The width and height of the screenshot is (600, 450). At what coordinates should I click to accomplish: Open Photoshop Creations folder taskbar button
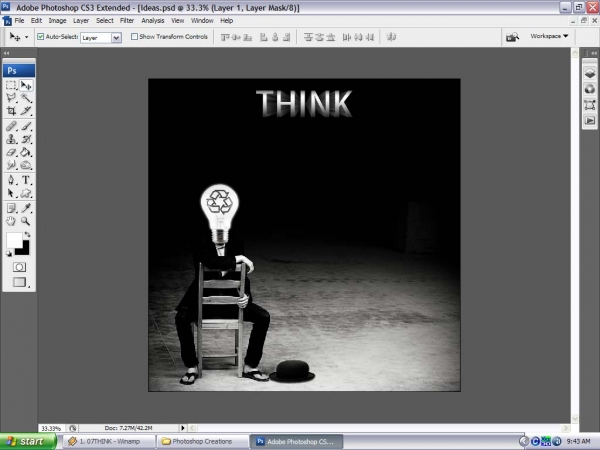pyautogui.click(x=203, y=441)
